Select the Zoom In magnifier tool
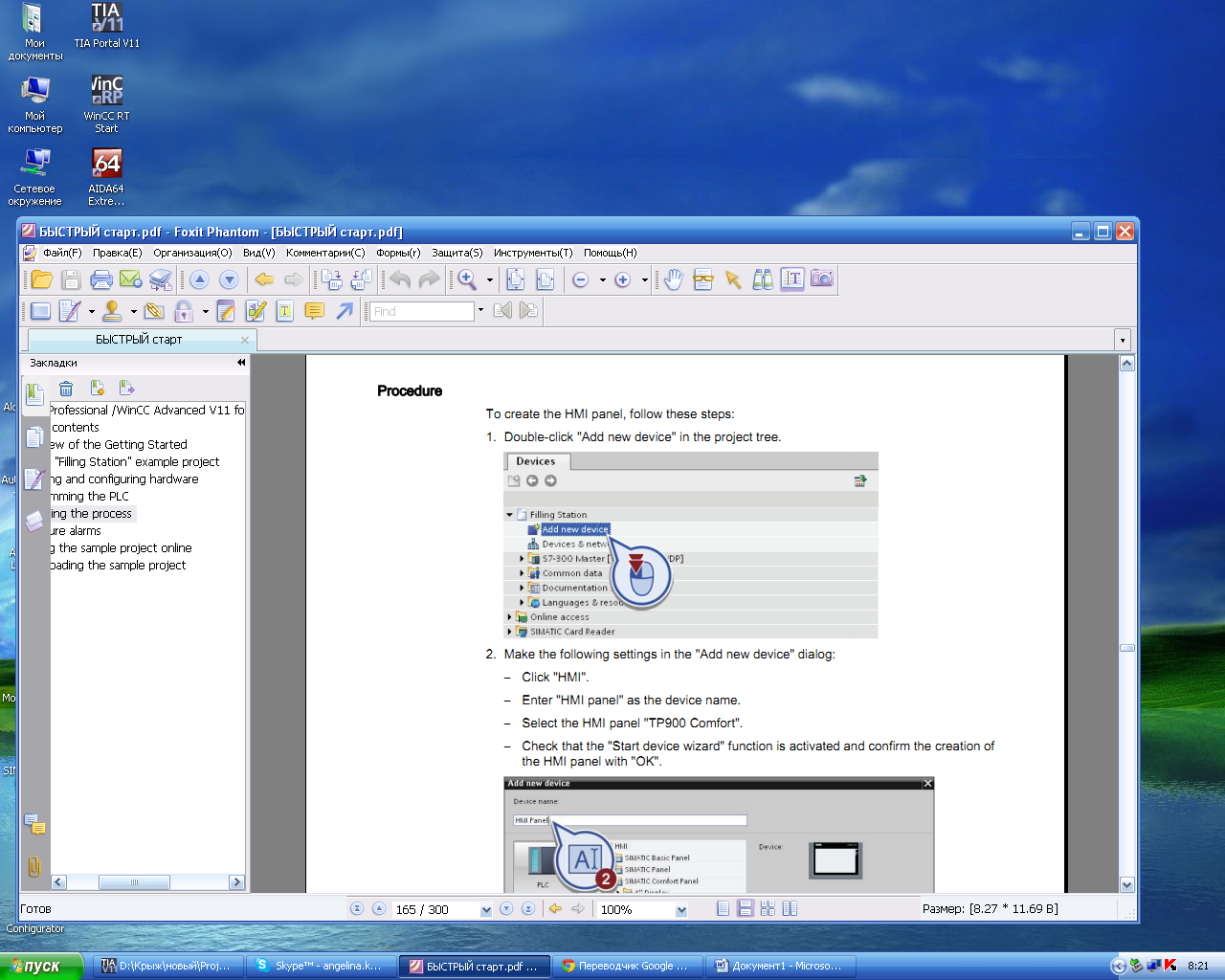The image size is (1225, 980). pos(467,279)
